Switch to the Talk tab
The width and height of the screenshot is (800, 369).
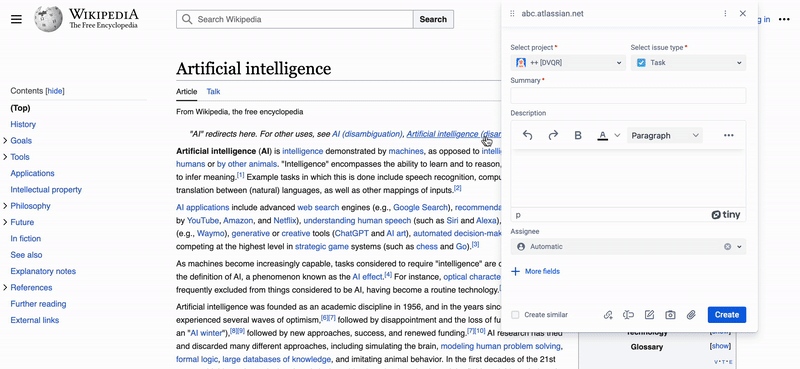point(213,92)
